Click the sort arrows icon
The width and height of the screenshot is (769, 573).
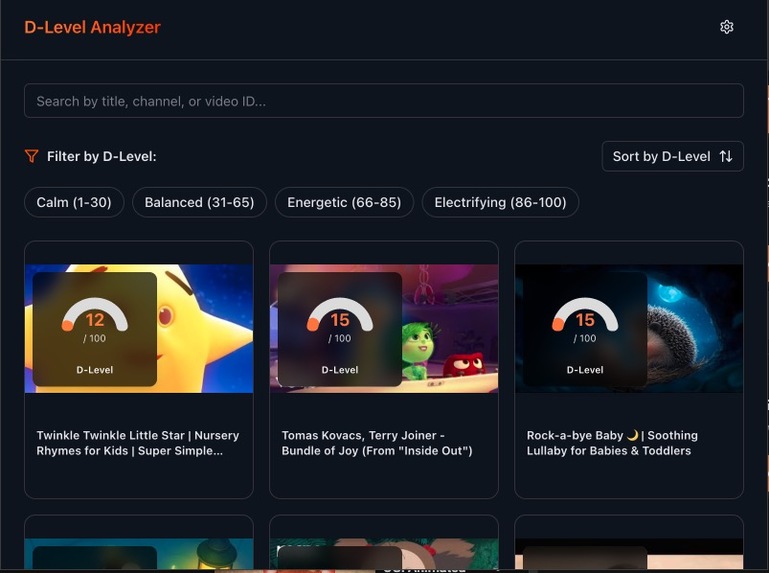click(726, 156)
